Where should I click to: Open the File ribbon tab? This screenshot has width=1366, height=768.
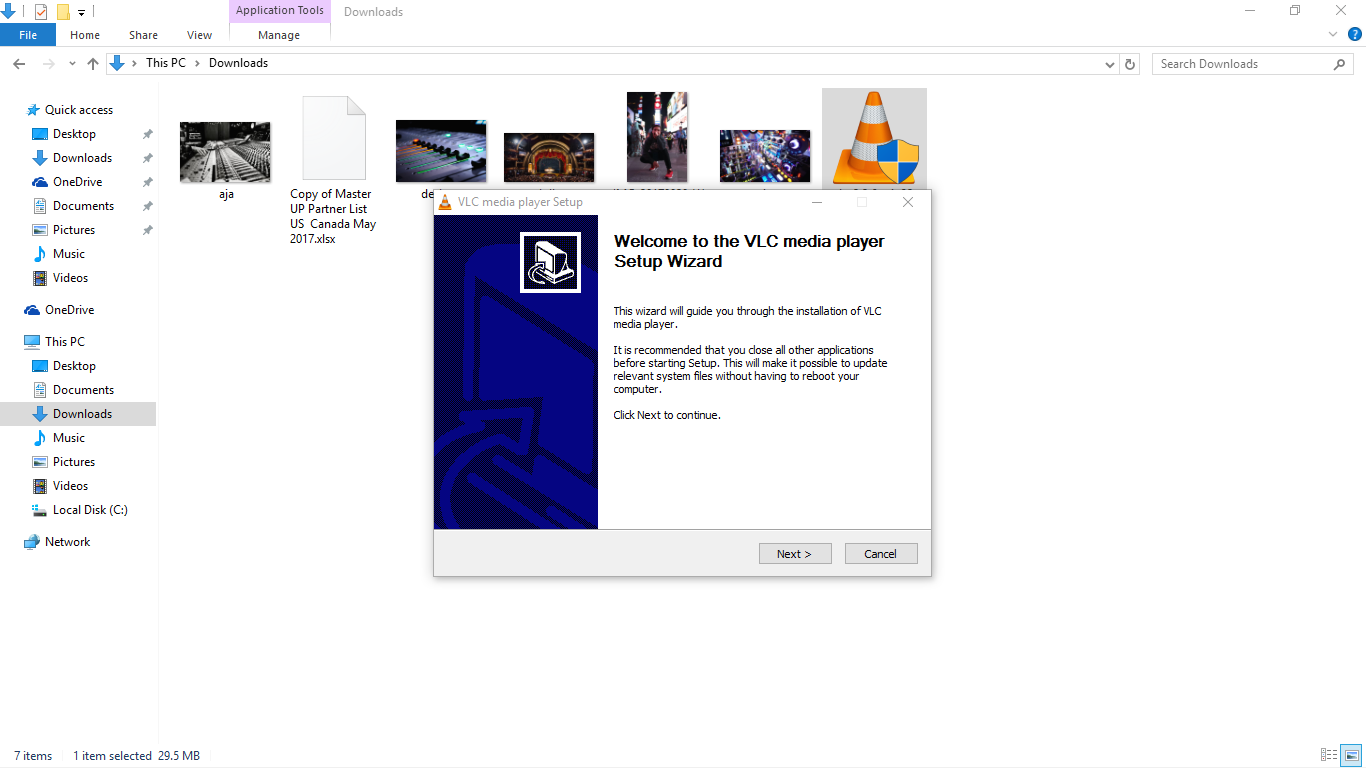(28, 35)
